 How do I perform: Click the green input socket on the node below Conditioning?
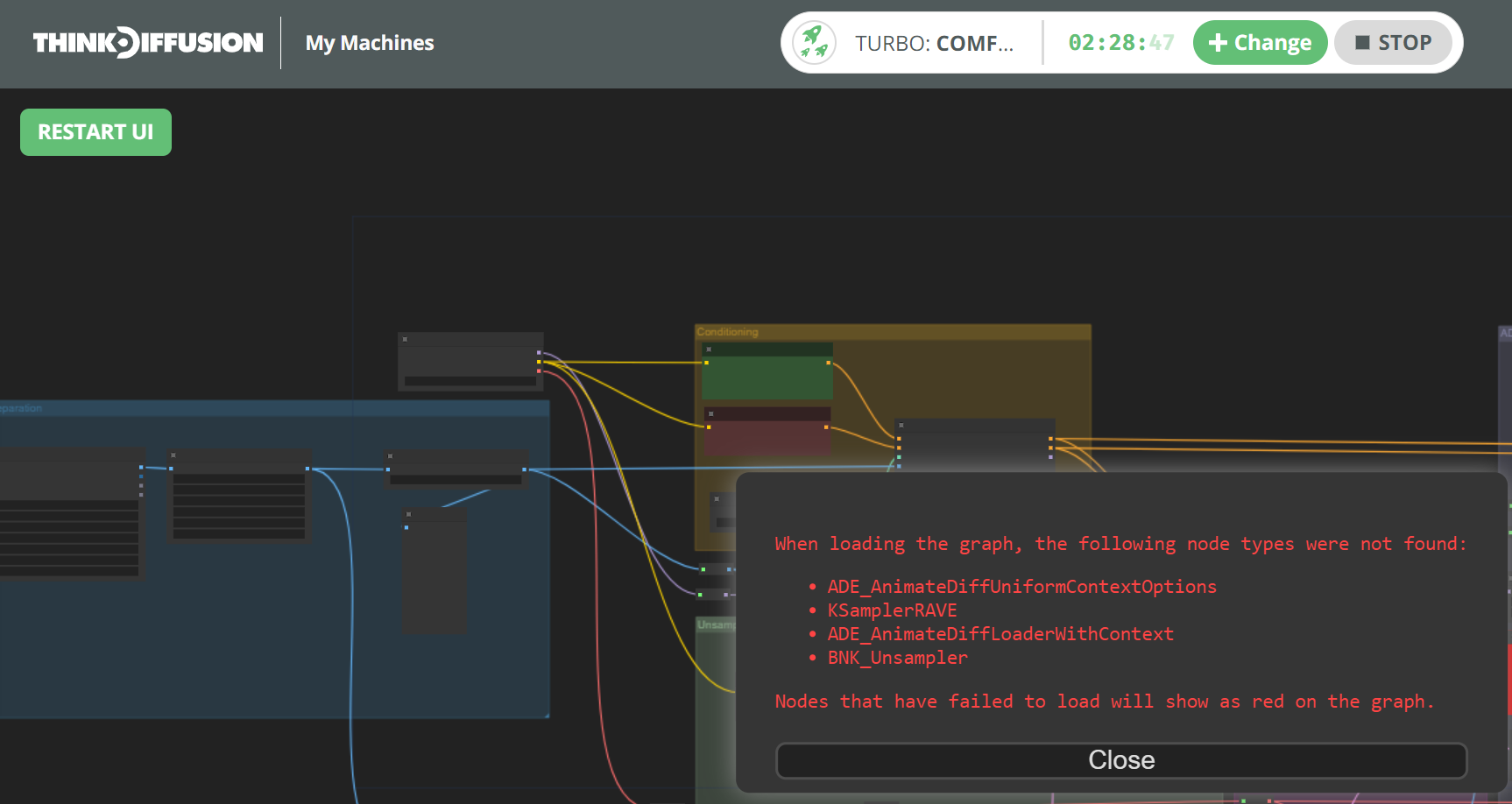[x=898, y=456]
